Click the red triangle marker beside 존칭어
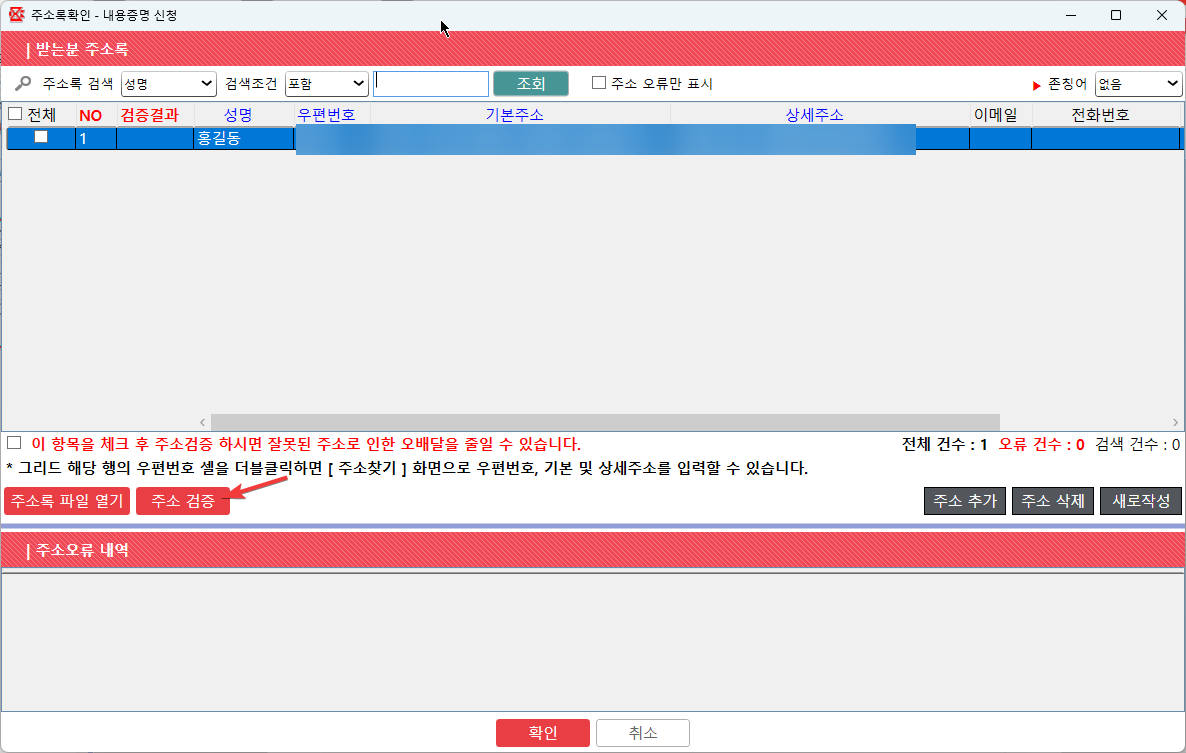This screenshot has height=753, width=1186. [x=1037, y=85]
